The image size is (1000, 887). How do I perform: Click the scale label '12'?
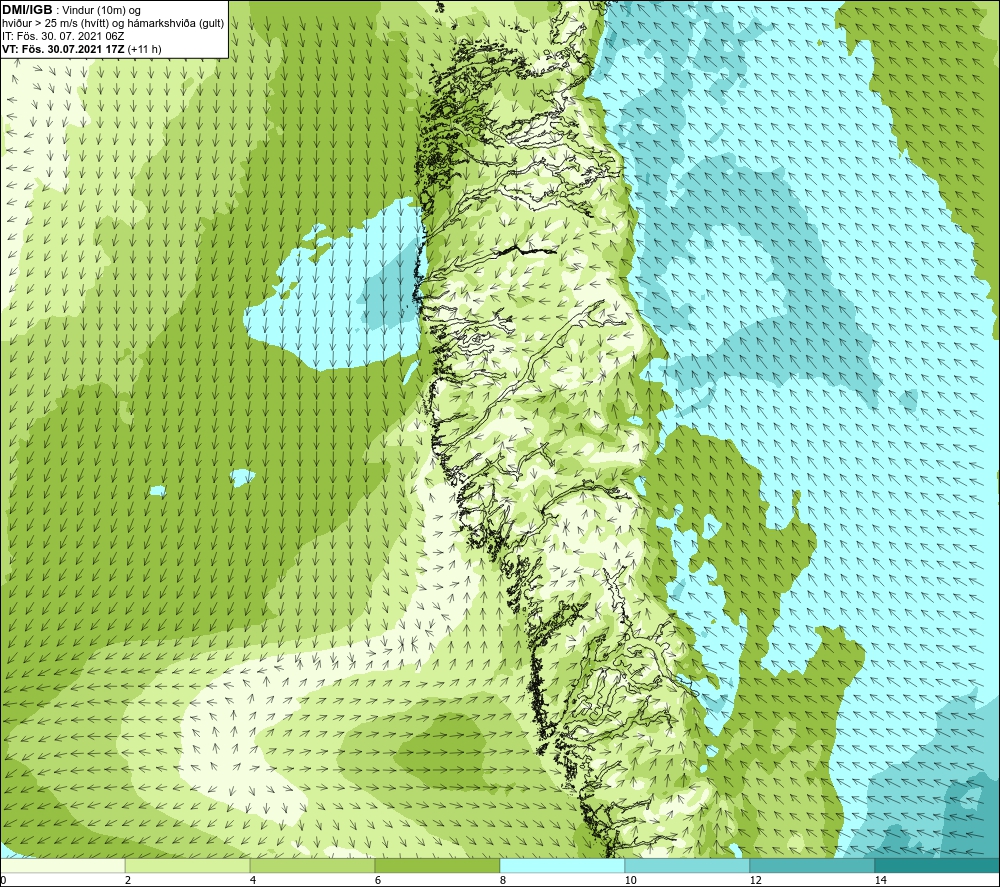pyautogui.click(x=755, y=880)
